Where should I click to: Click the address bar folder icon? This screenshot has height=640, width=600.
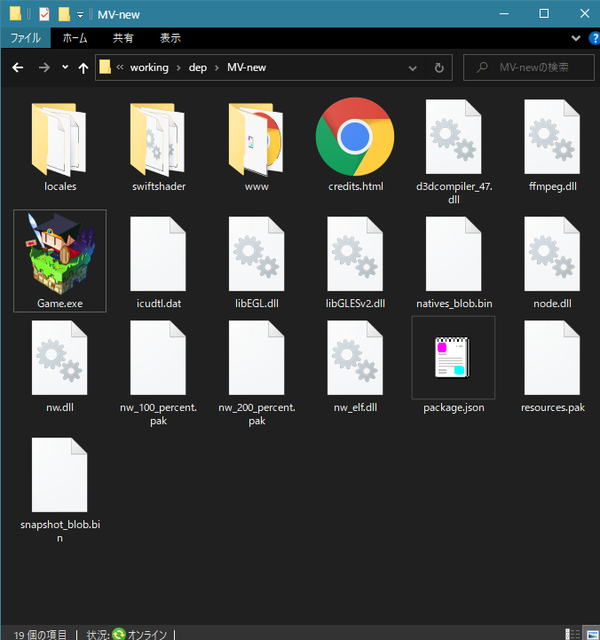point(105,67)
